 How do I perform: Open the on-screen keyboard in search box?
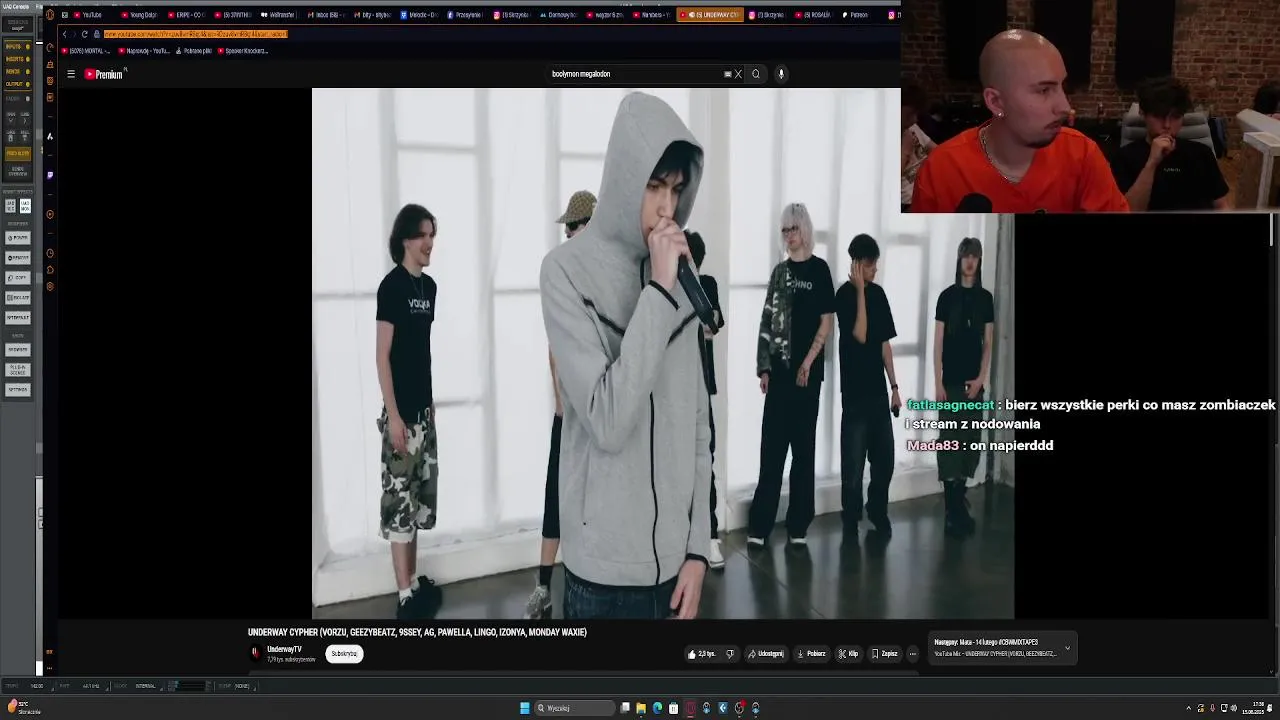(727, 74)
